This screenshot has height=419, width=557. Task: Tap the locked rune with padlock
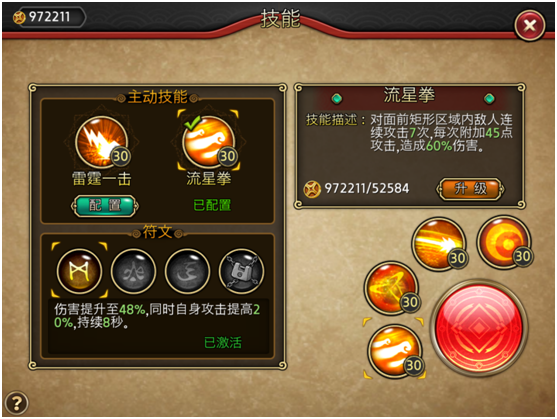click(242, 271)
